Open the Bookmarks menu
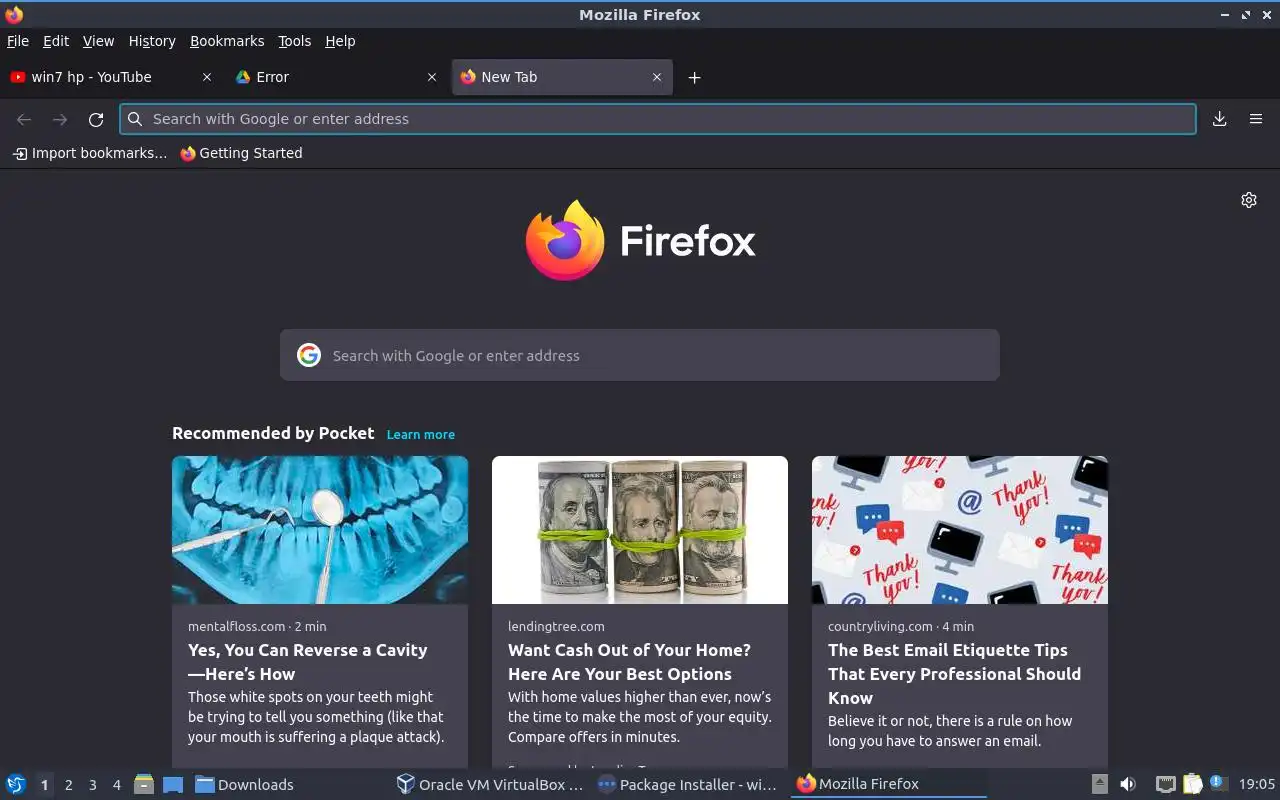 [227, 41]
